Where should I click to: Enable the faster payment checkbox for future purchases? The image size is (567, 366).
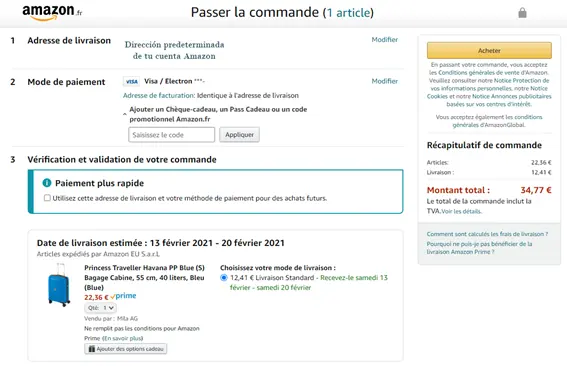(47, 198)
